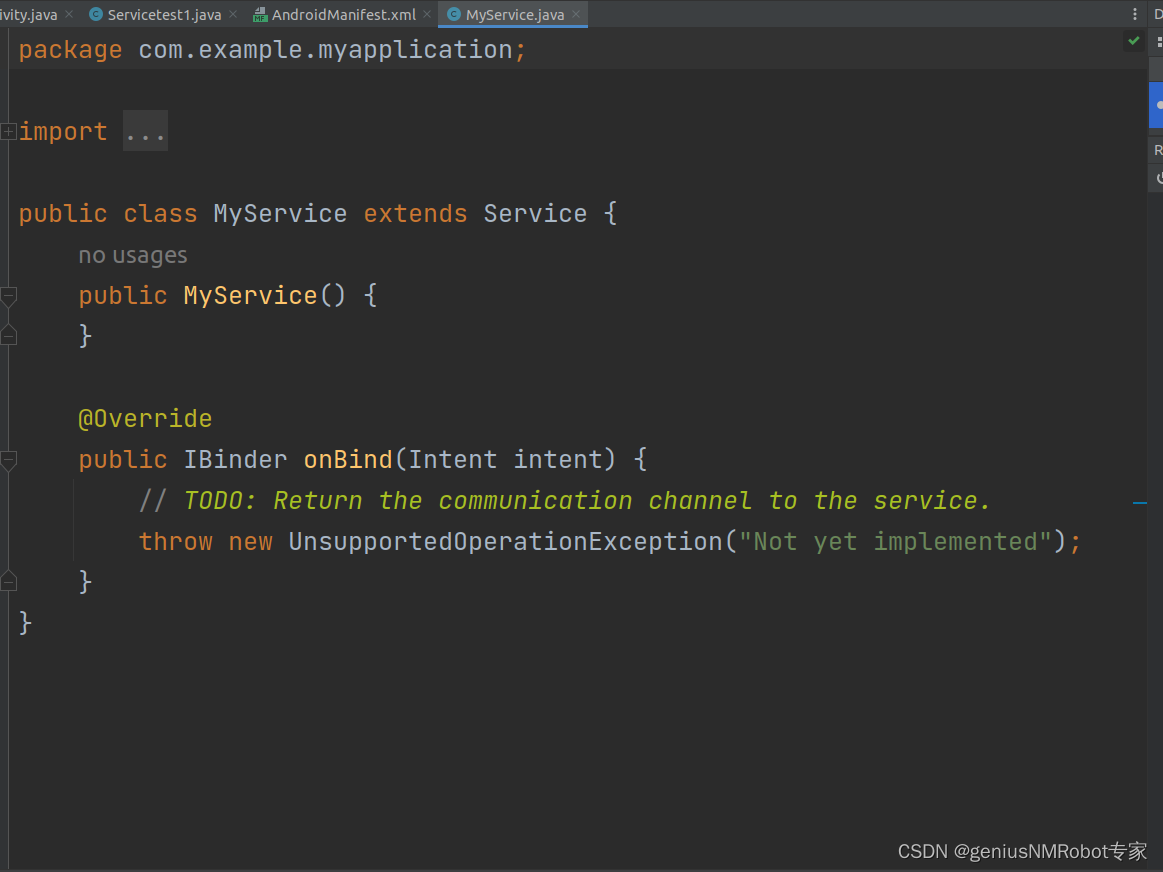The width and height of the screenshot is (1163, 872).
Task: Click the blue change marker beside TODO line
Action: (1140, 502)
